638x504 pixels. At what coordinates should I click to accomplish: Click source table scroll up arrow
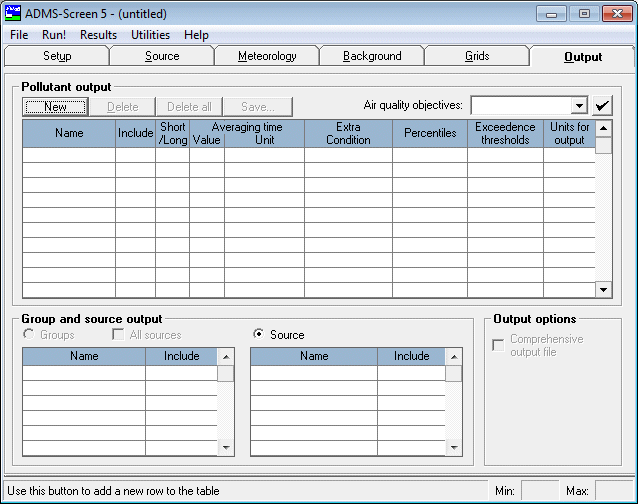454,357
